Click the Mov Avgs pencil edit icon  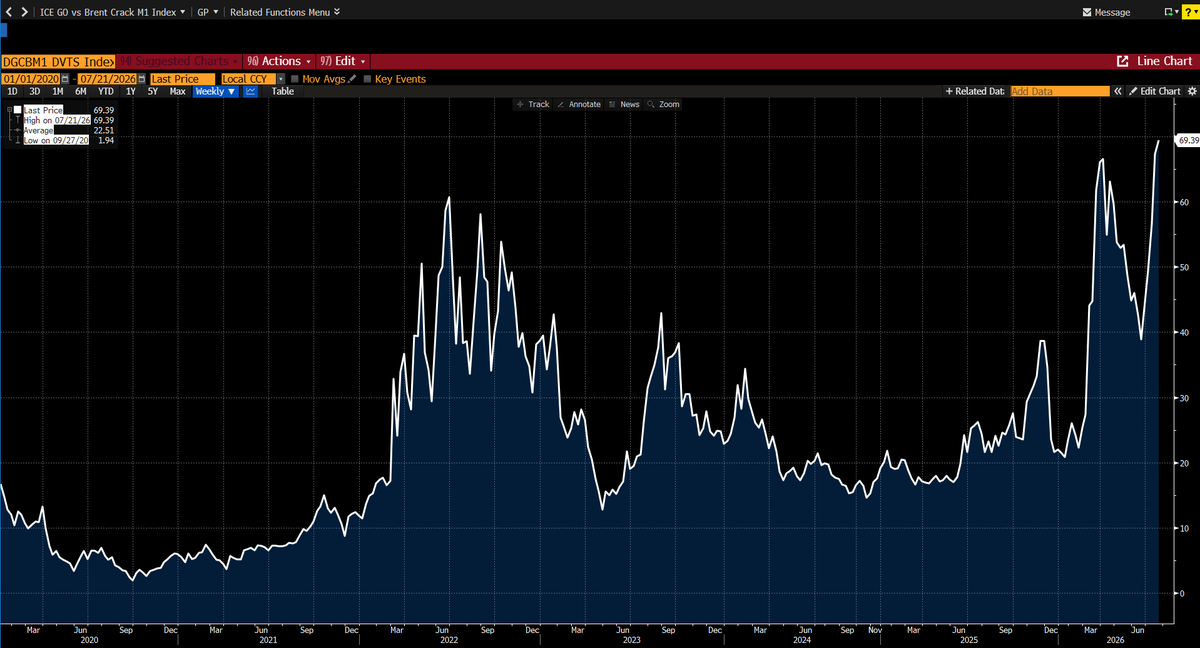(352, 79)
